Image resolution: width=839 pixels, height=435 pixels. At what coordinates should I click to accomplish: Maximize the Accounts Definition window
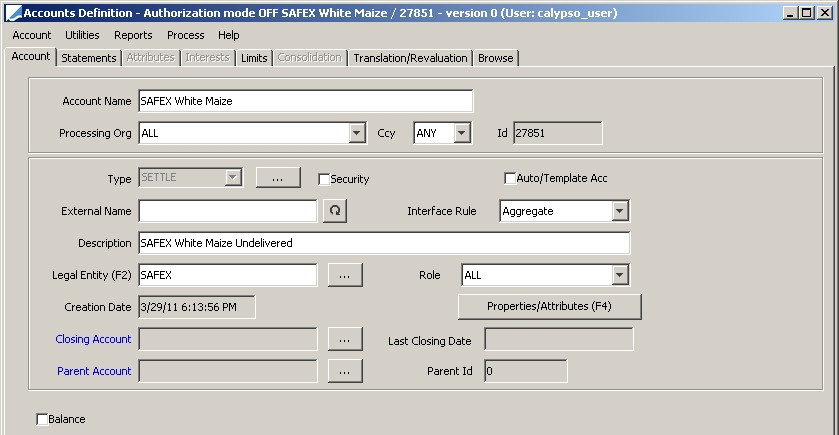[807, 13]
